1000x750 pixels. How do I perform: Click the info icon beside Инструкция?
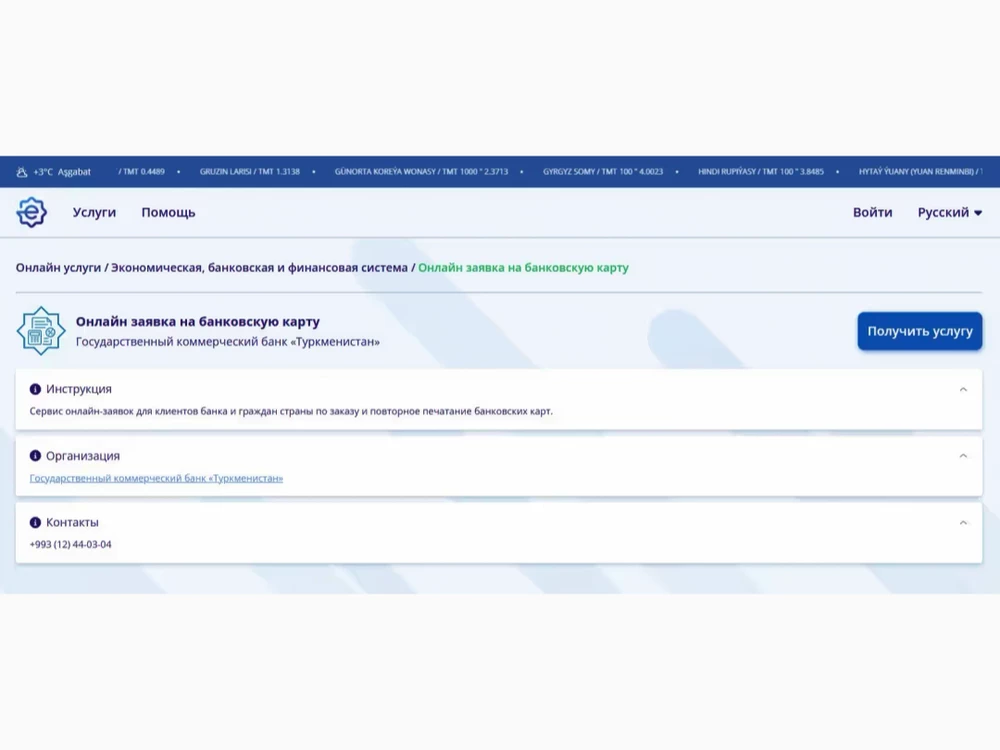point(35,389)
